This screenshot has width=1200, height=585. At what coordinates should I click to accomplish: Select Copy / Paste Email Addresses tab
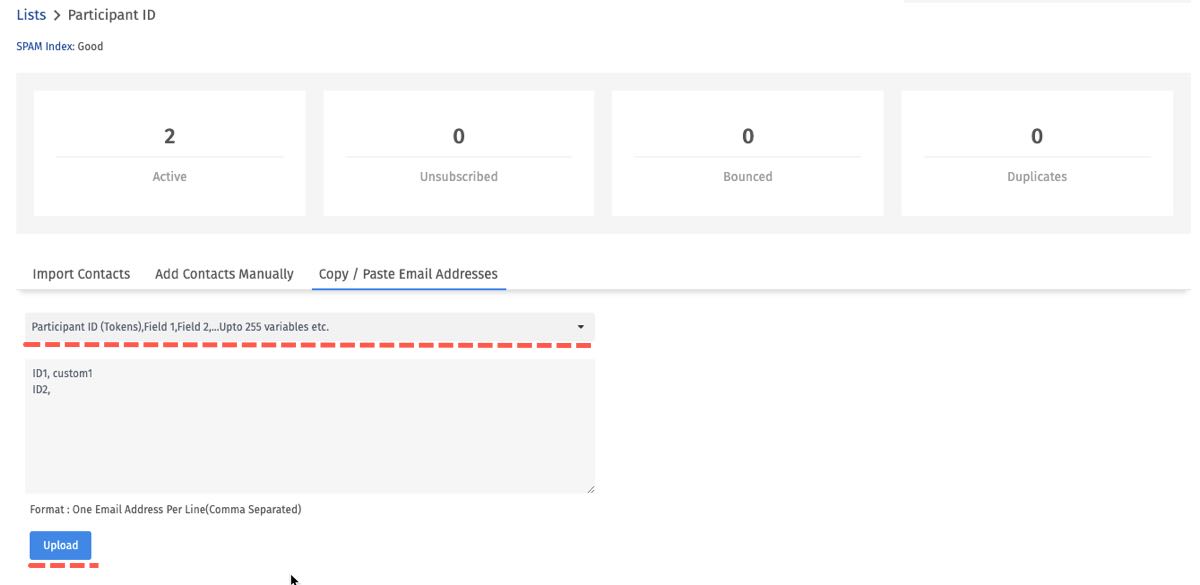pos(408,274)
